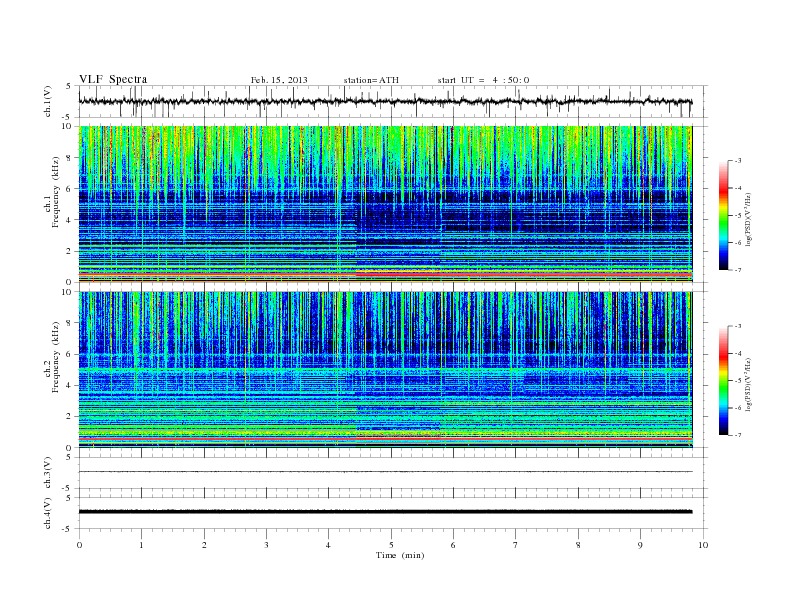Click time axis tick label "2"
792x612 pixels.
click(x=204, y=545)
